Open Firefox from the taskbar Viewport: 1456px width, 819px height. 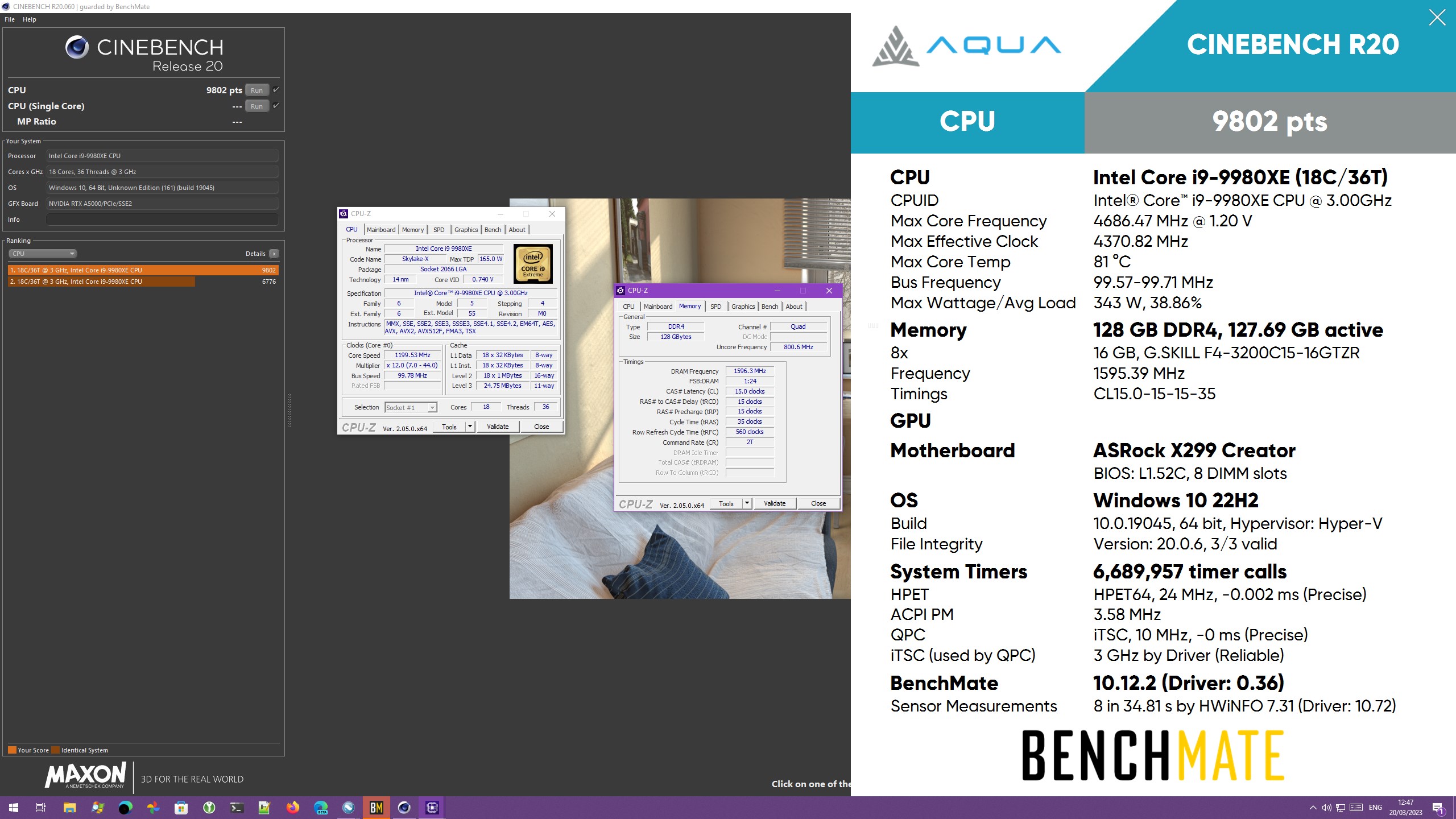(293, 807)
